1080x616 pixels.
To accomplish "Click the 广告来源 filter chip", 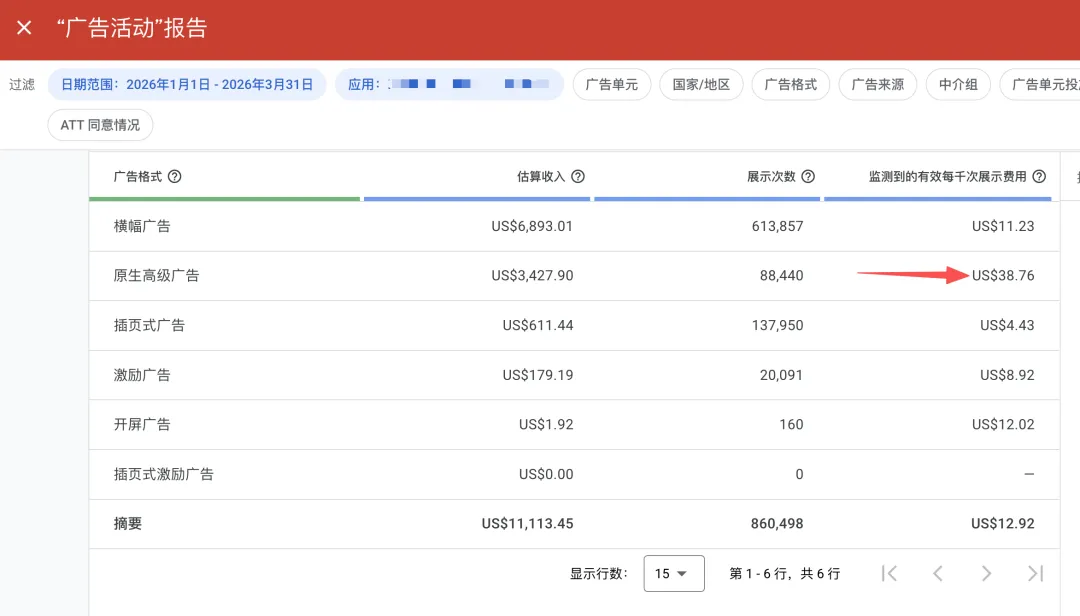I will tap(877, 85).
